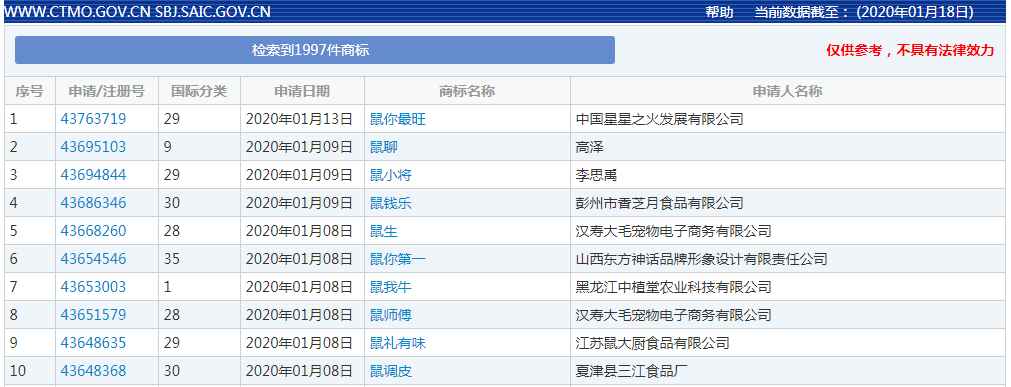
Task: Click the 申请日期 column header
Action: pyautogui.click(x=302, y=91)
